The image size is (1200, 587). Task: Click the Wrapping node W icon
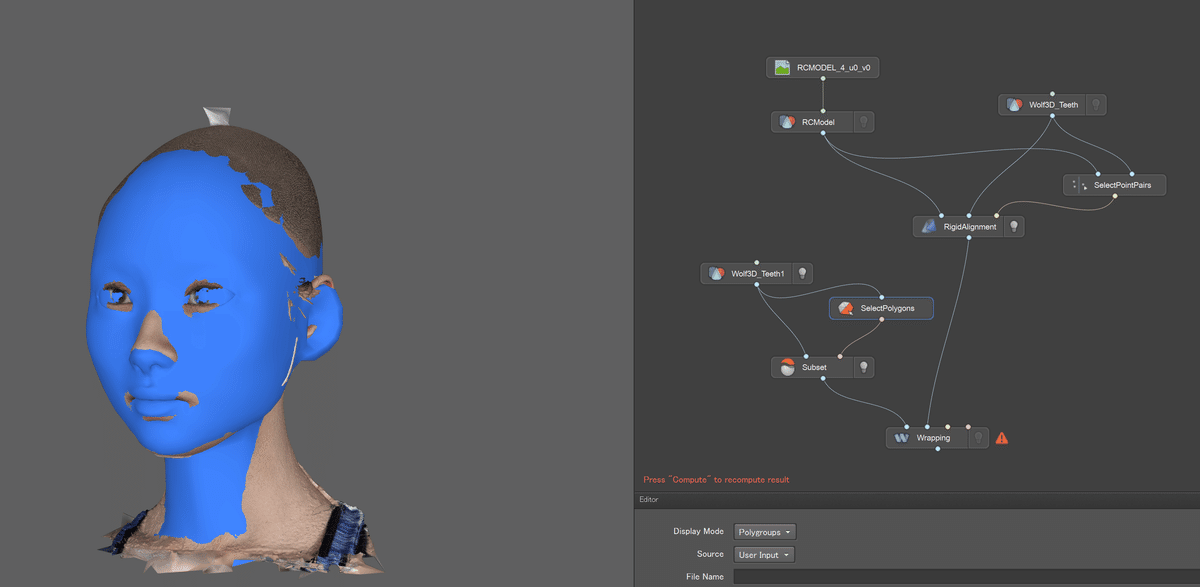pyautogui.click(x=901, y=437)
